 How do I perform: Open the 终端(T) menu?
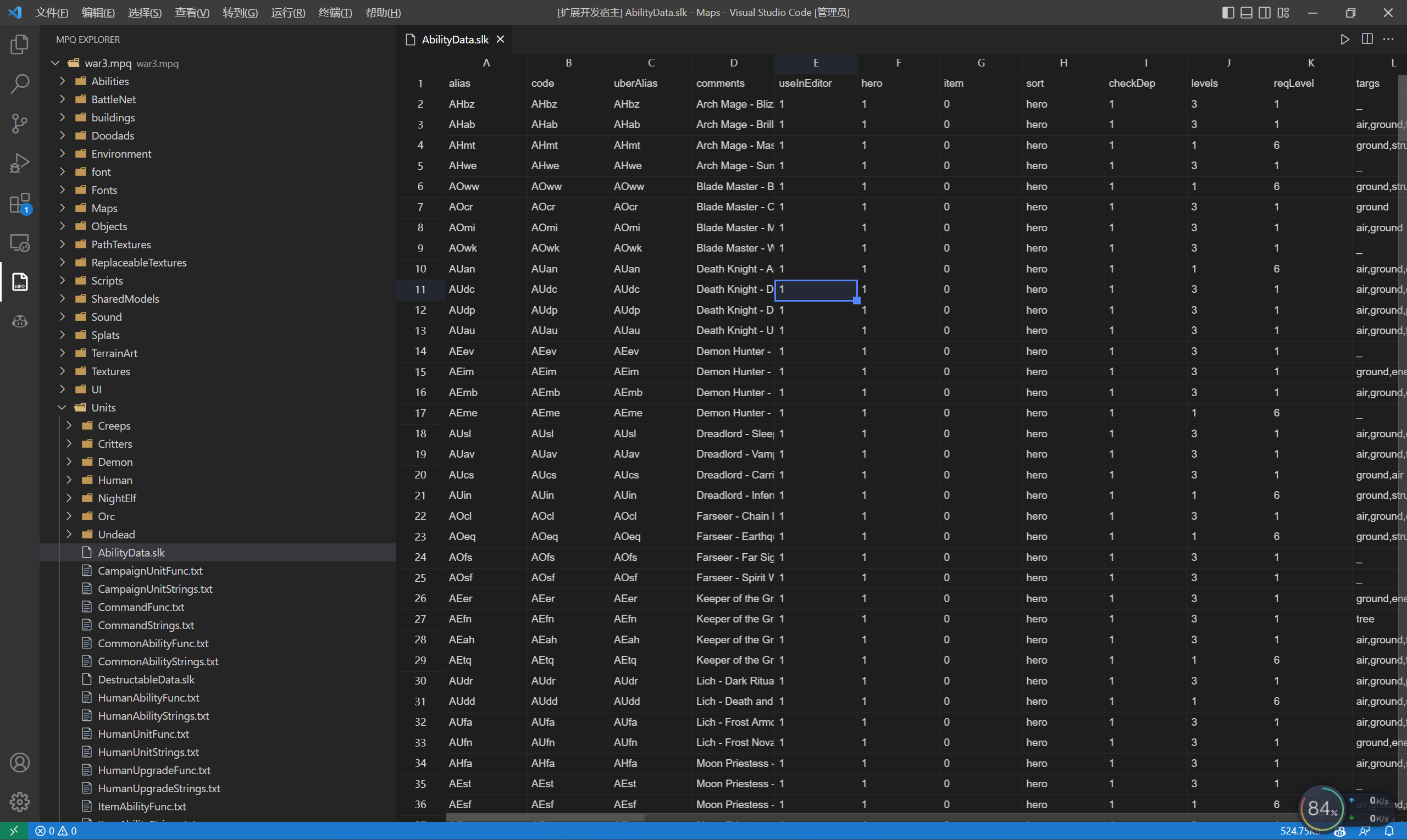(335, 13)
